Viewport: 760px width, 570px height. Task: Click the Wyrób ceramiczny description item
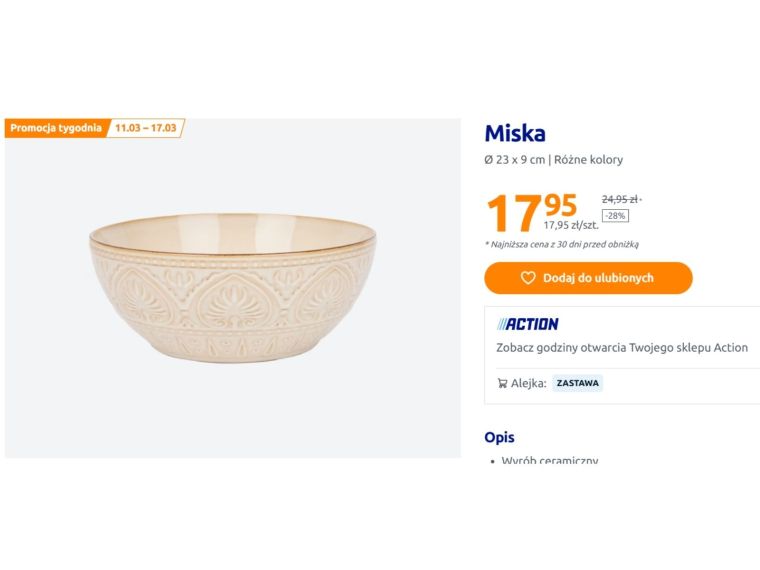pyautogui.click(x=550, y=461)
